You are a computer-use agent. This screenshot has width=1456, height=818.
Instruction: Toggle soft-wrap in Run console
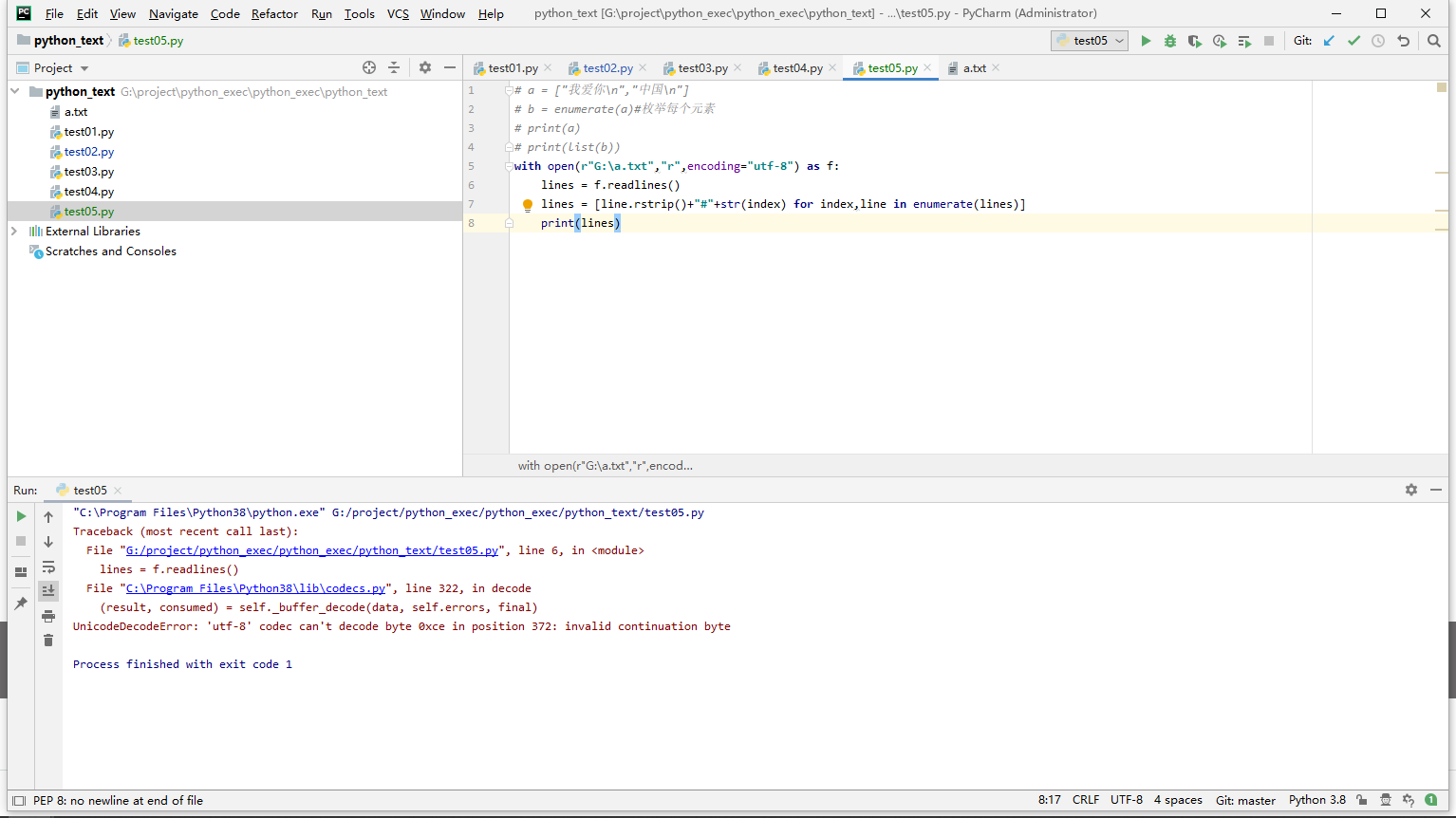[48, 567]
